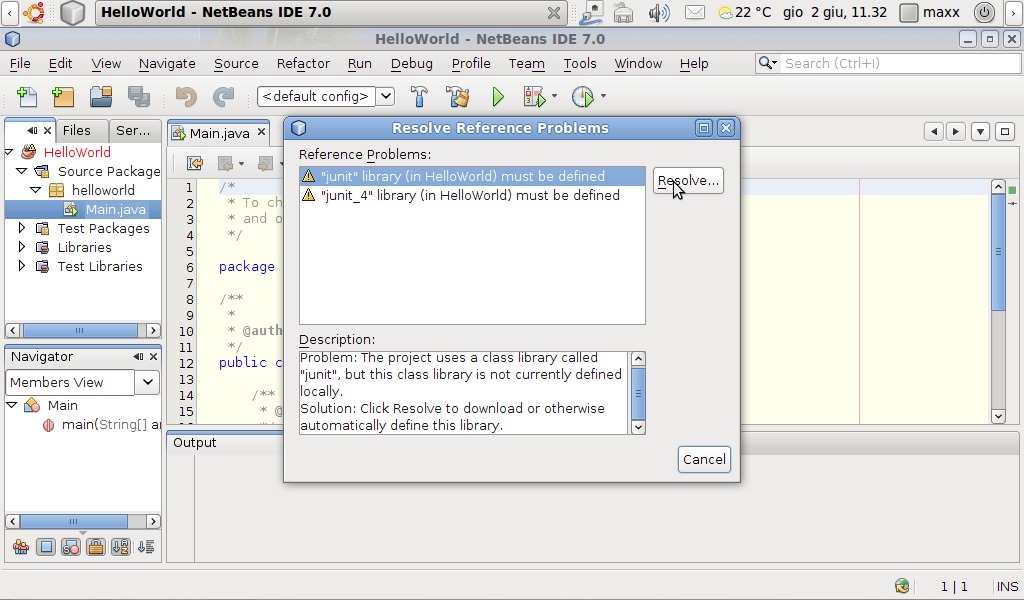Viewport: 1024px width, 600px height.
Task: Toggle Show Non-Public Members in Navigator
Action: pos(95,547)
